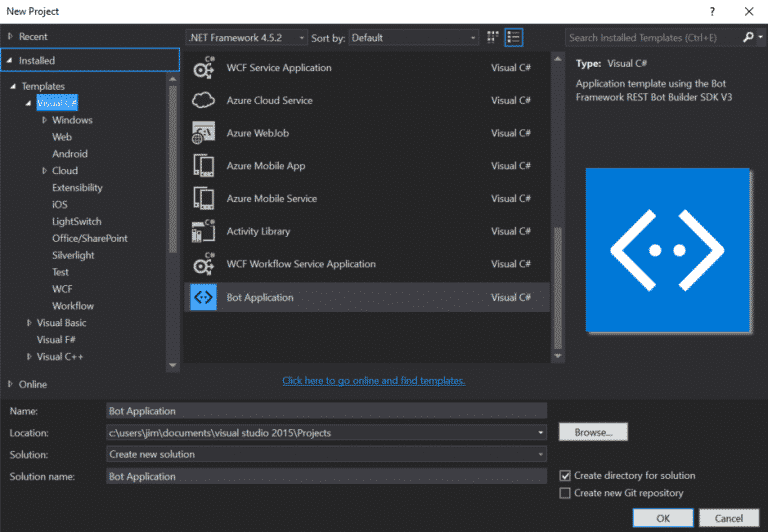
Task: Select Android in the templates tree
Action: tap(70, 154)
